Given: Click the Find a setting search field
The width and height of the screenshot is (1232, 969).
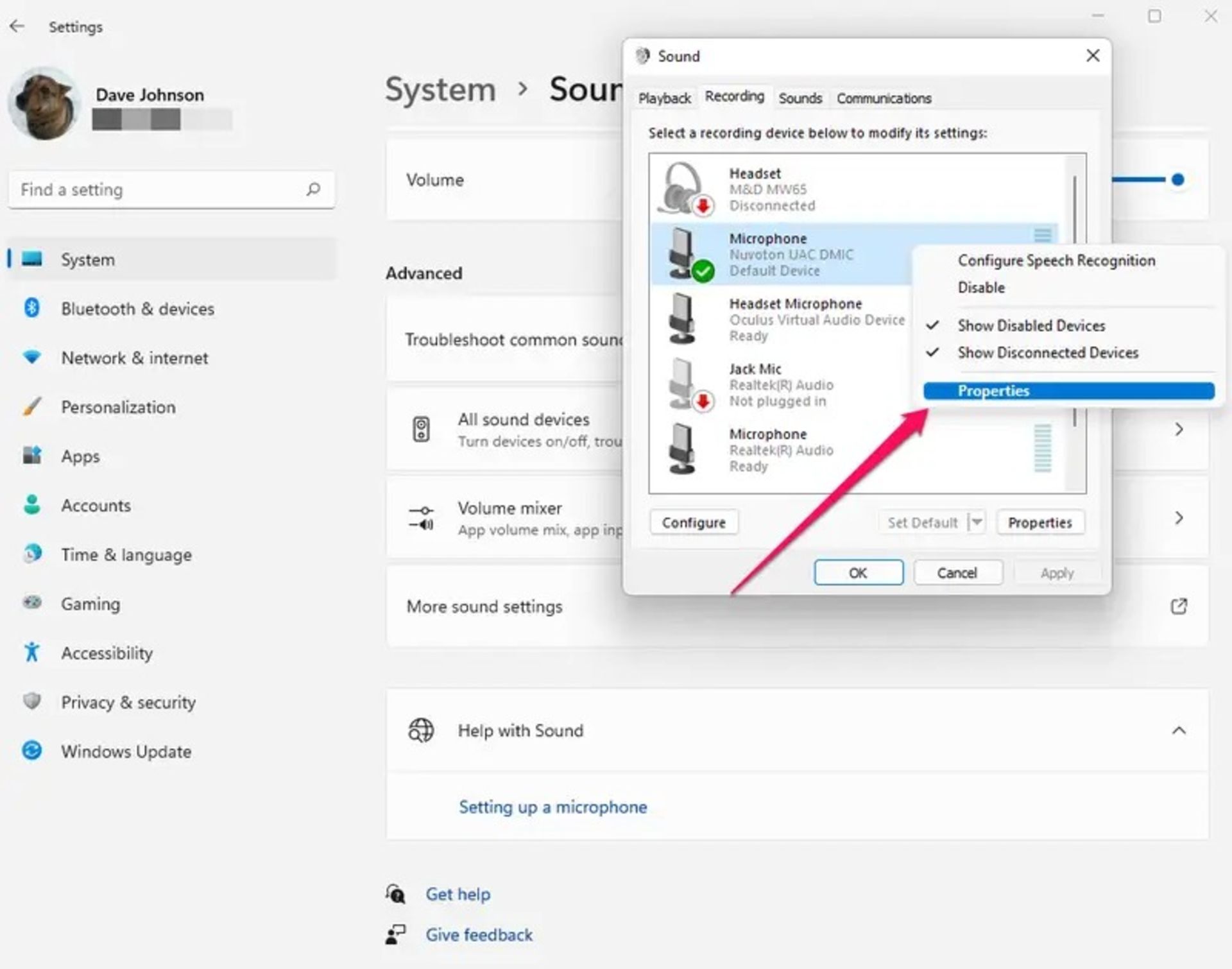Looking at the screenshot, I should click(154, 189).
